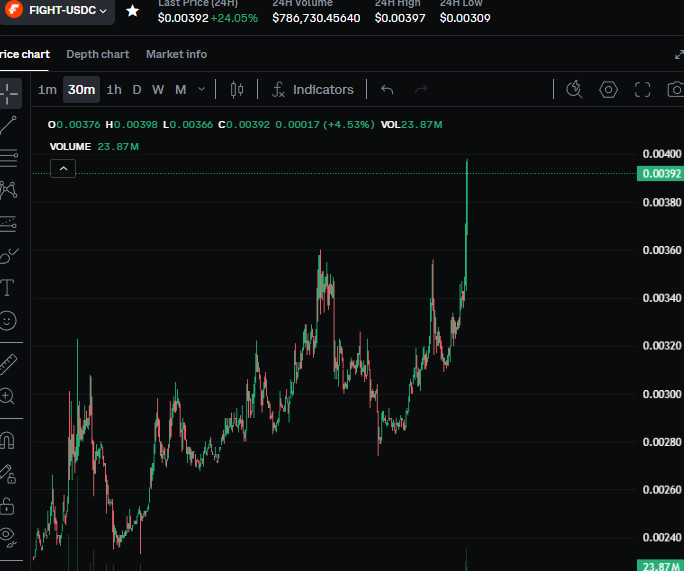The image size is (684, 571).
Task: Click the current price label 0.00392
Action: (661, 174)
